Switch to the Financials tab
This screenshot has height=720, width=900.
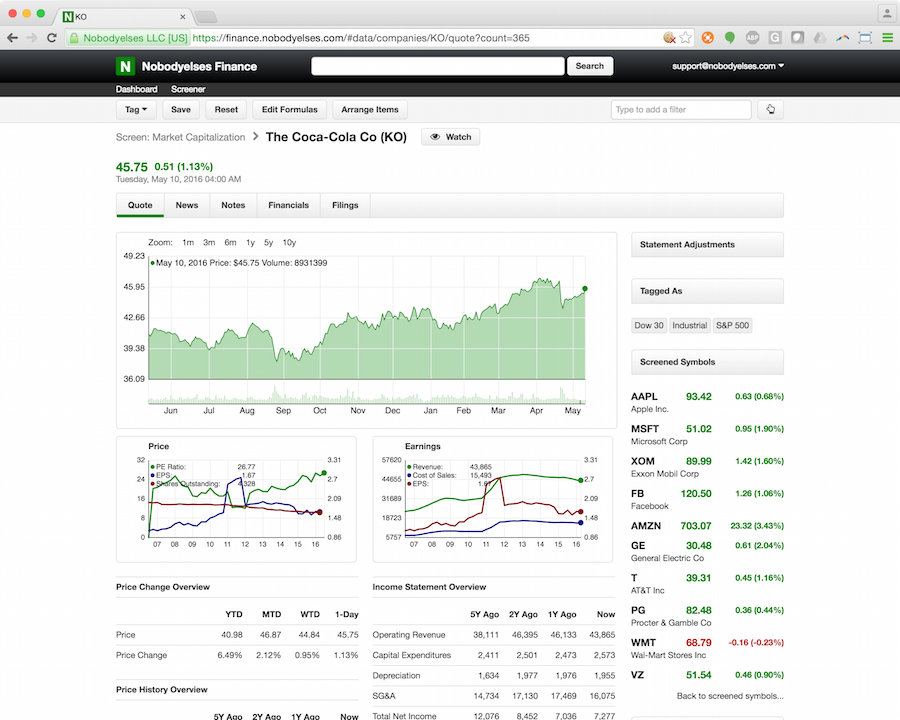point(288,204)
